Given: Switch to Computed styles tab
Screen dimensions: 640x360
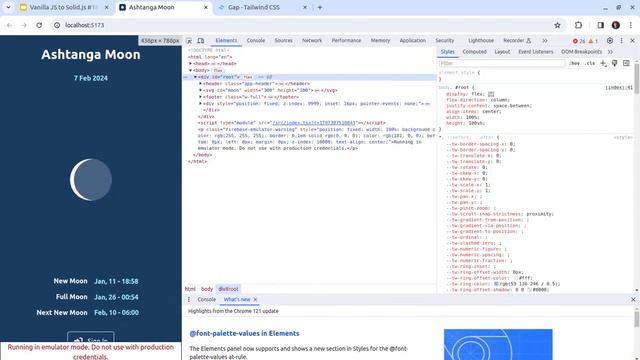Looking at the screenshot, I should pos(474,52).
